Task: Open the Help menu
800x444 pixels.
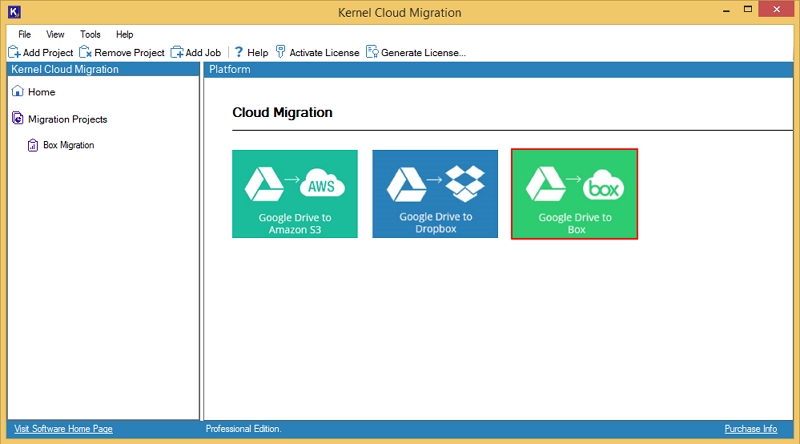Action: point(124,34)
